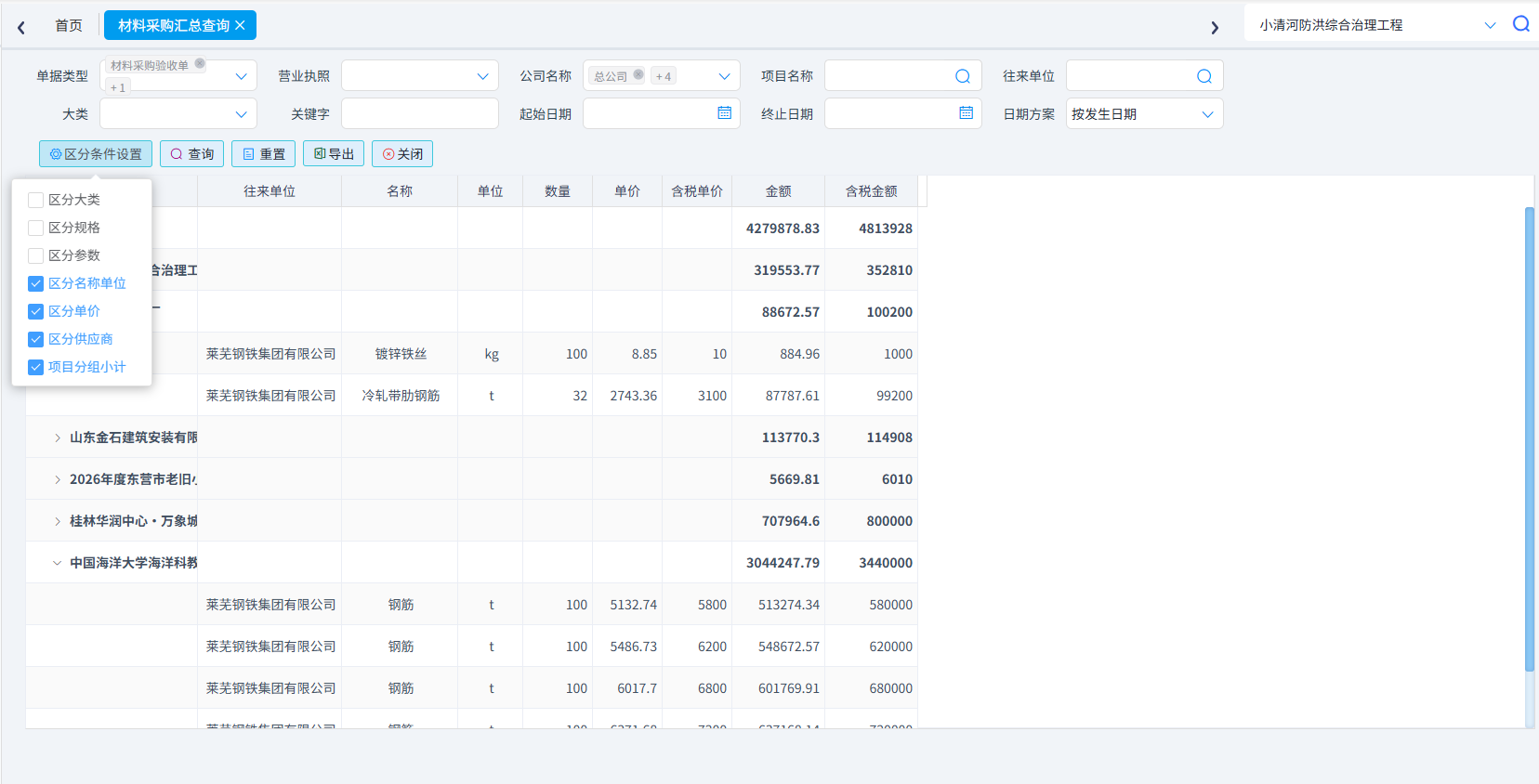This screenshot has height=784, width=1539.
Task: Open the project selector 小清河防洪综合治理工程
Action: pyautogui.click(x=1377, y=25)
